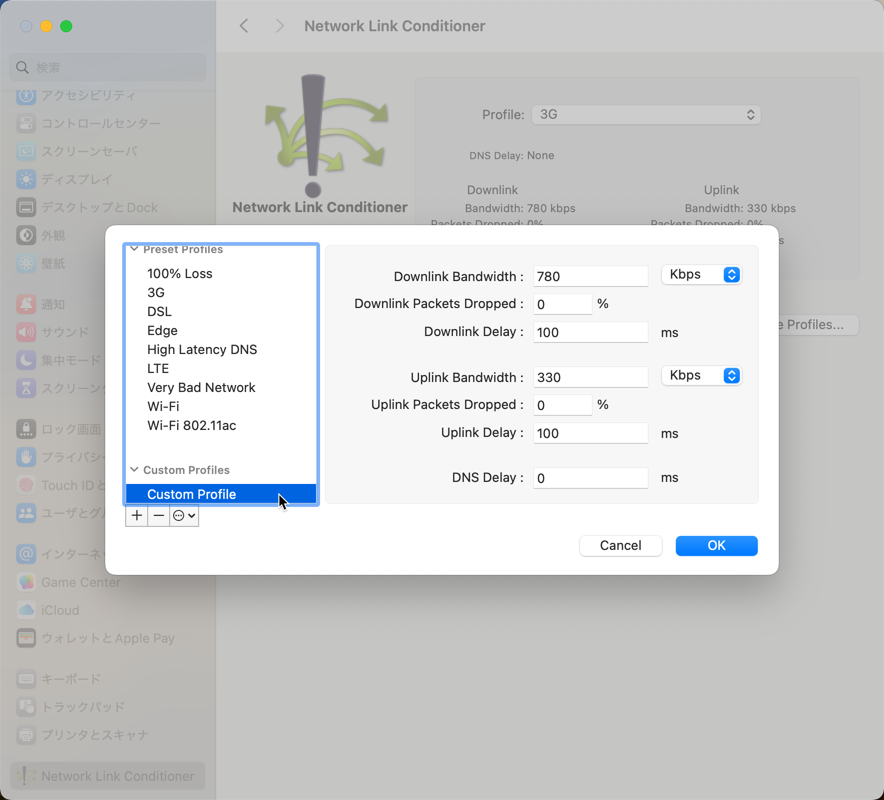Open Touch ID settings in sidebar
Viewport: 884px width, 800px height.
(x=58, y=485)
